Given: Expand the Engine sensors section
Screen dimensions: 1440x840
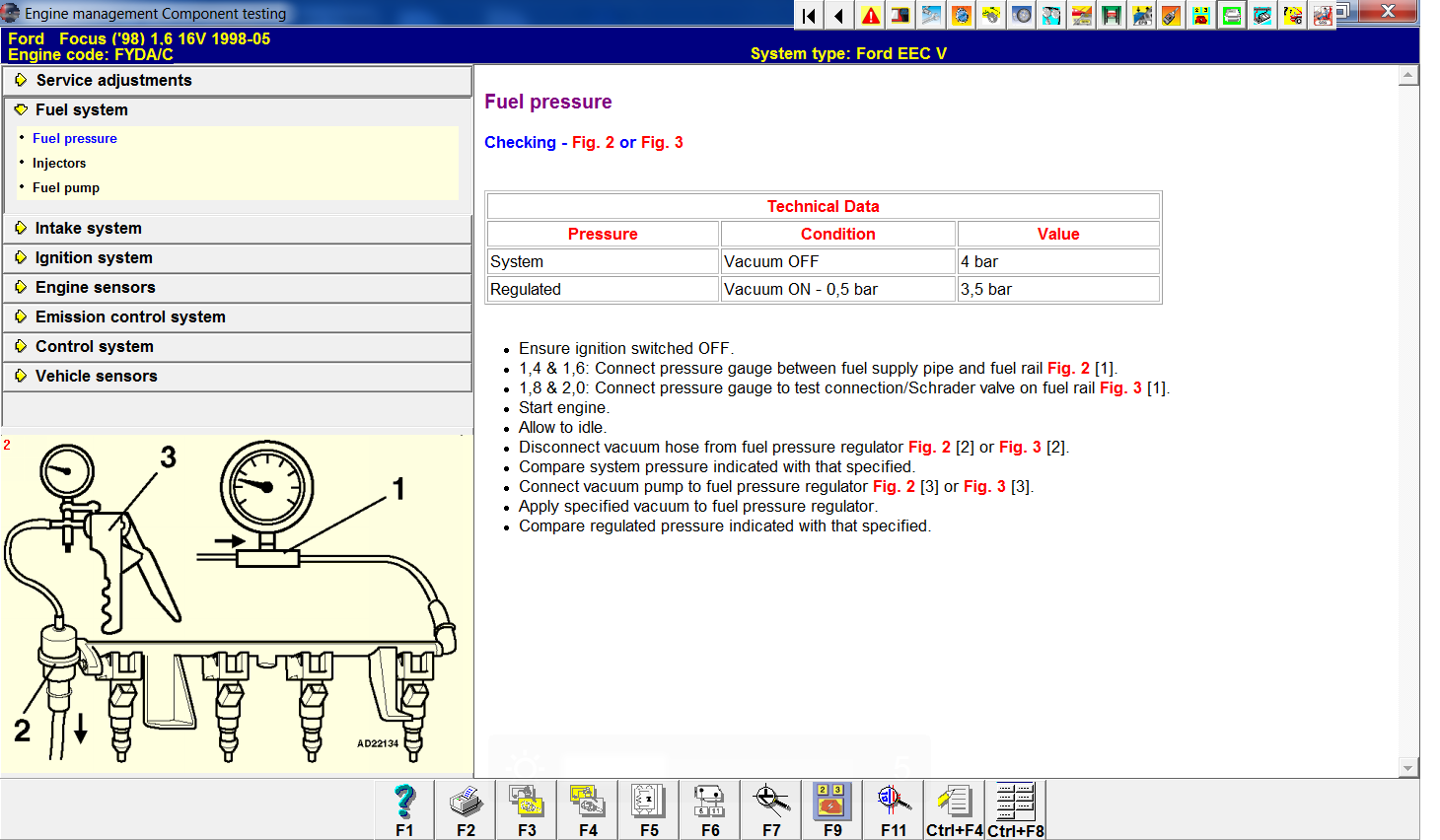Looking at the screenshot, I should [x=95, y=287].
